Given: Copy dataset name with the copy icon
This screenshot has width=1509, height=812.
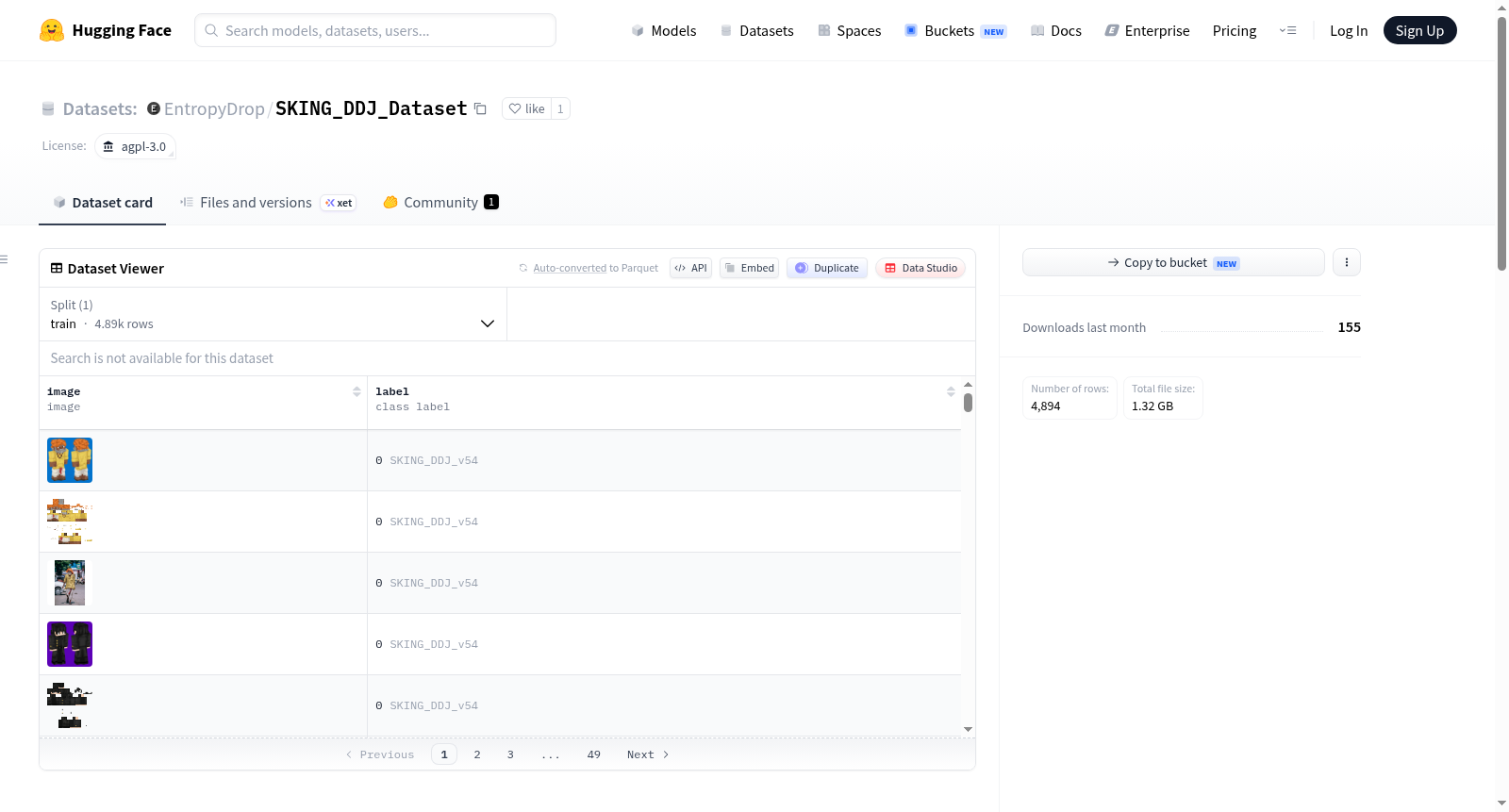Looking at the screenshot, I should tap(480, 108).
